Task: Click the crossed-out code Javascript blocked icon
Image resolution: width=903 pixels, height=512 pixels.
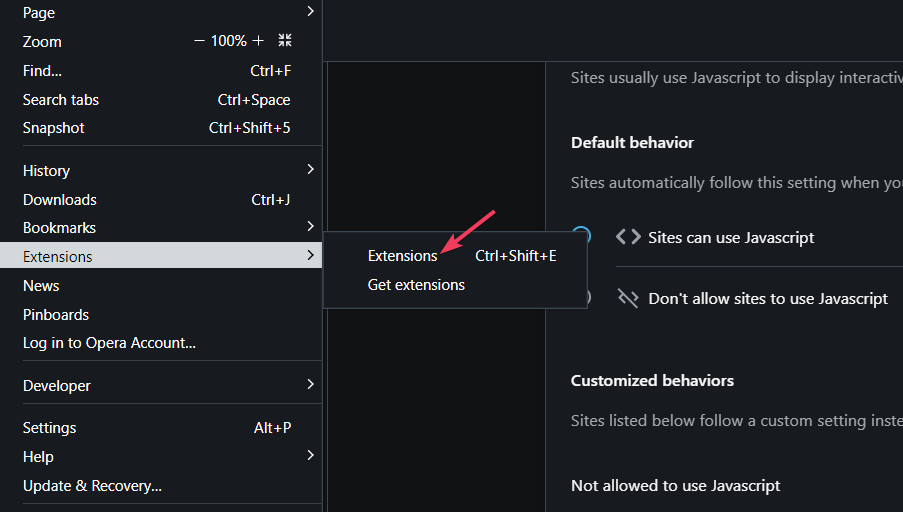Action: [628, 298]
